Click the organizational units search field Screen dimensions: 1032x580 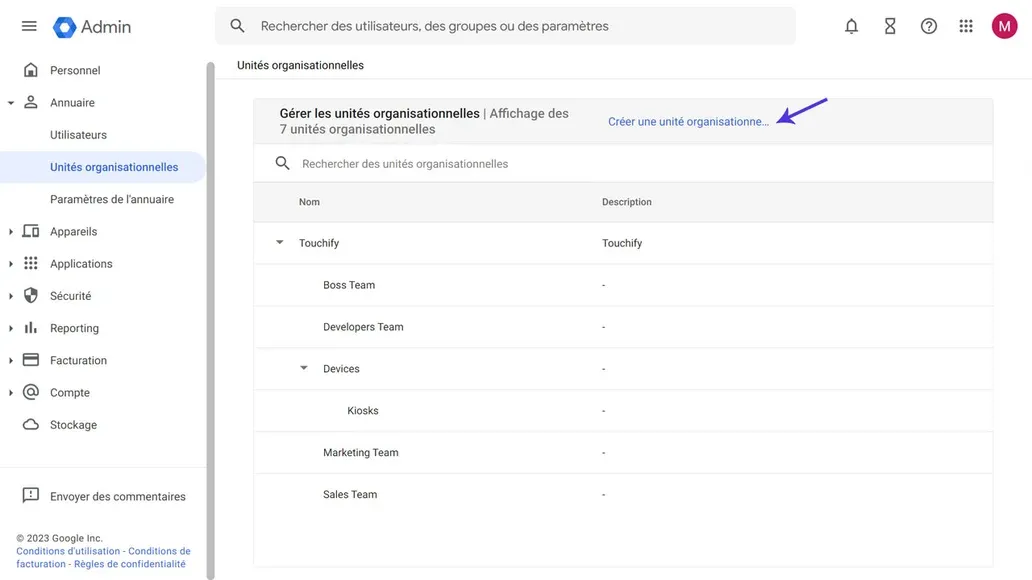500,163
